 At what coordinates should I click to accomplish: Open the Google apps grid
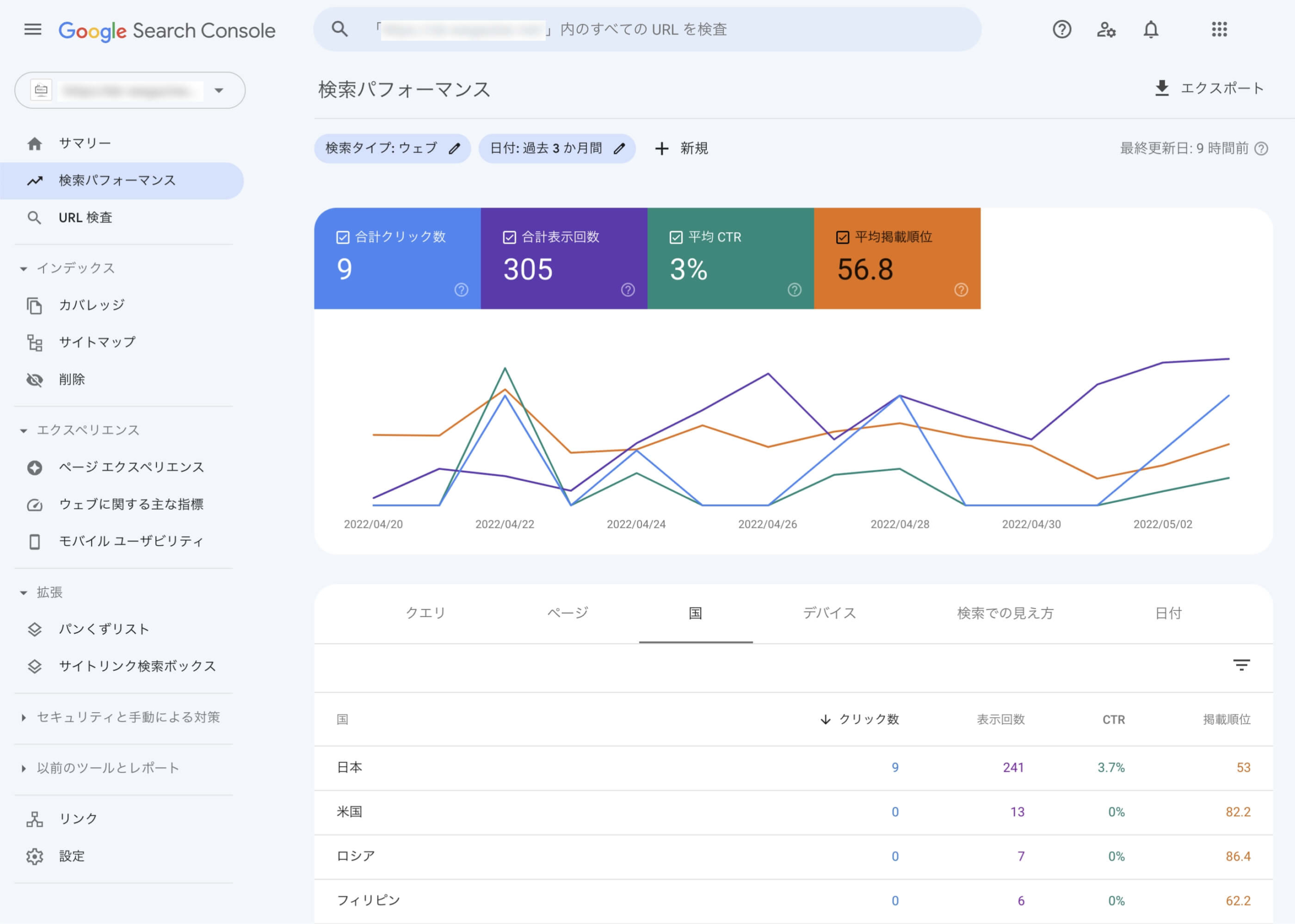pos(1219,29)
